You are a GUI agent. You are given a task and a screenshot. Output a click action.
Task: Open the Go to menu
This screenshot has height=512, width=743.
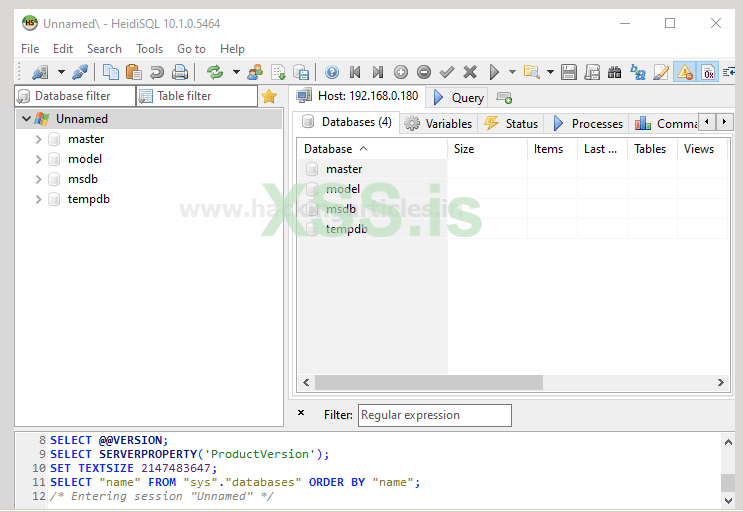[x=191, y=49]
